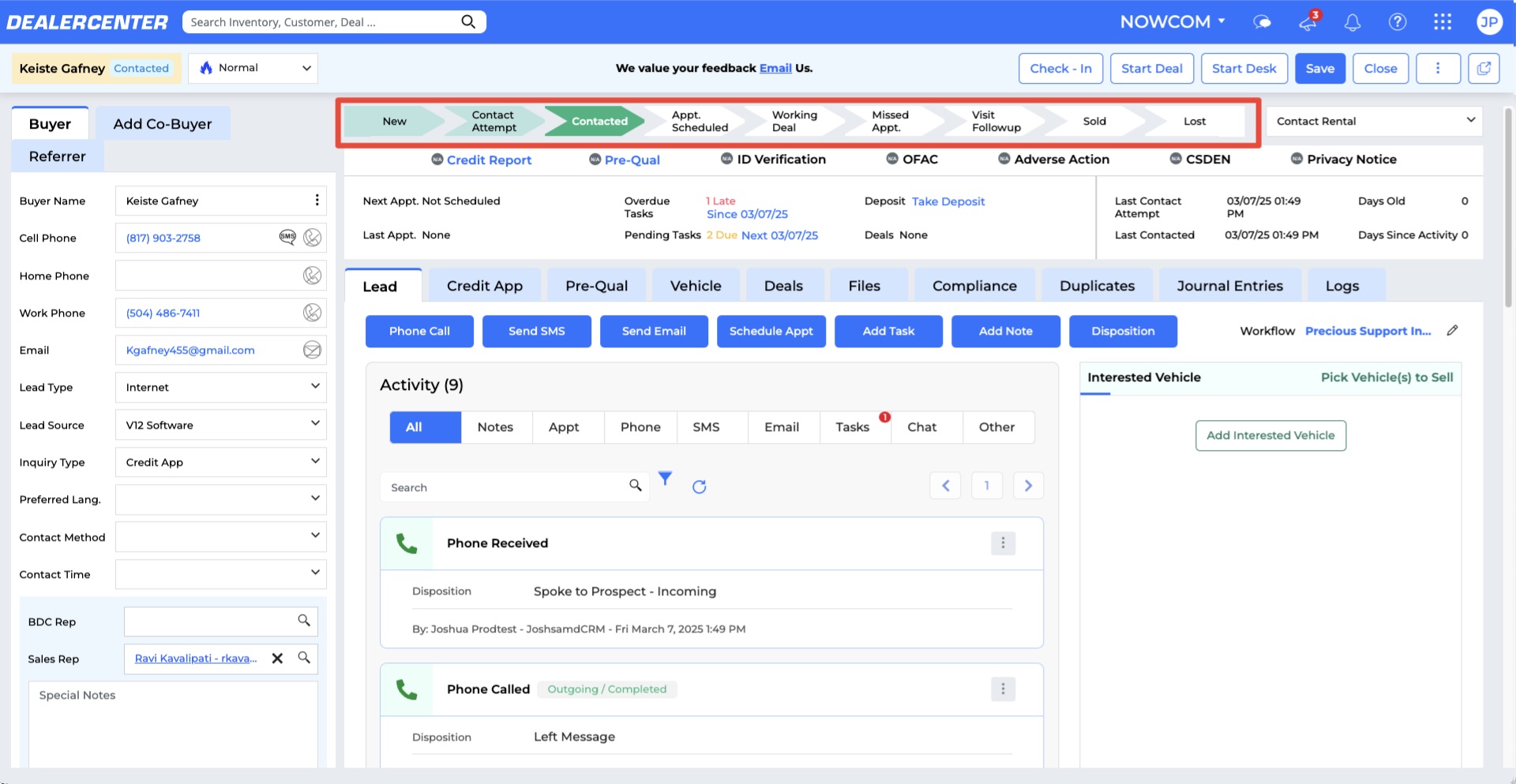Screen dimensions: 1516x784
Task: Click the more options button beside Close
Action: 1438,69
